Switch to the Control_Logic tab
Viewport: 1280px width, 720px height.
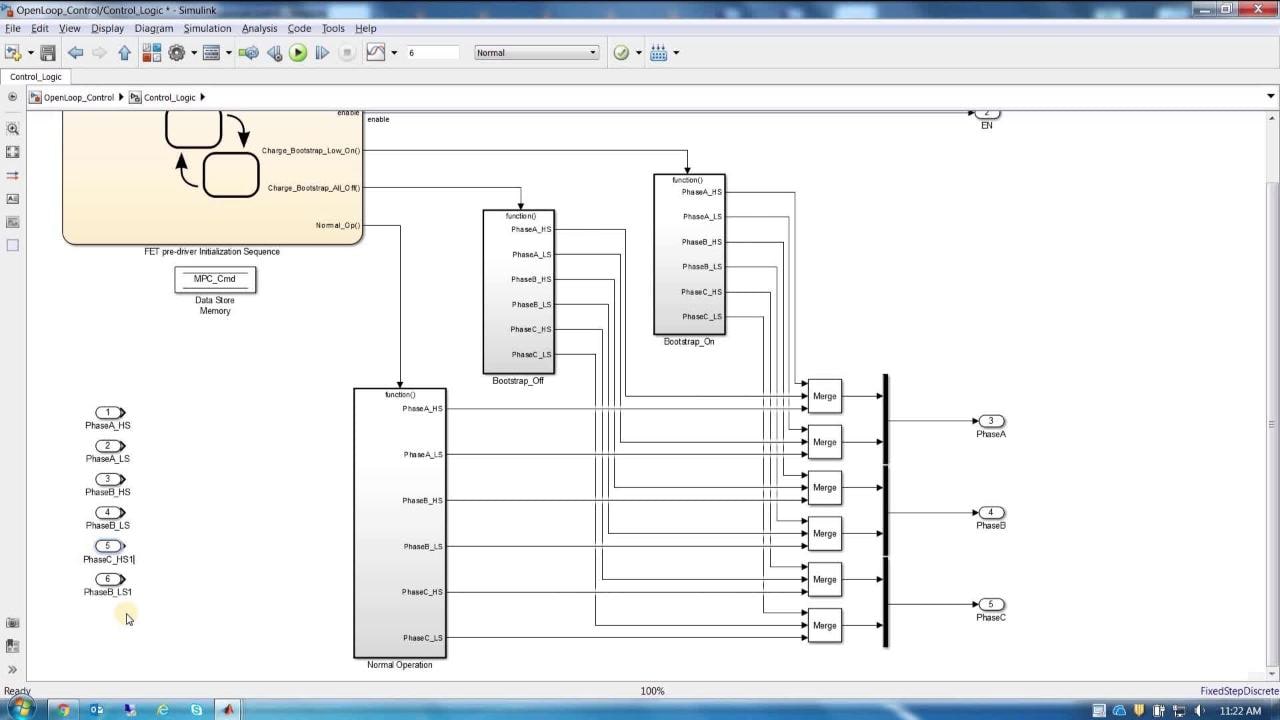pos(36,77)
